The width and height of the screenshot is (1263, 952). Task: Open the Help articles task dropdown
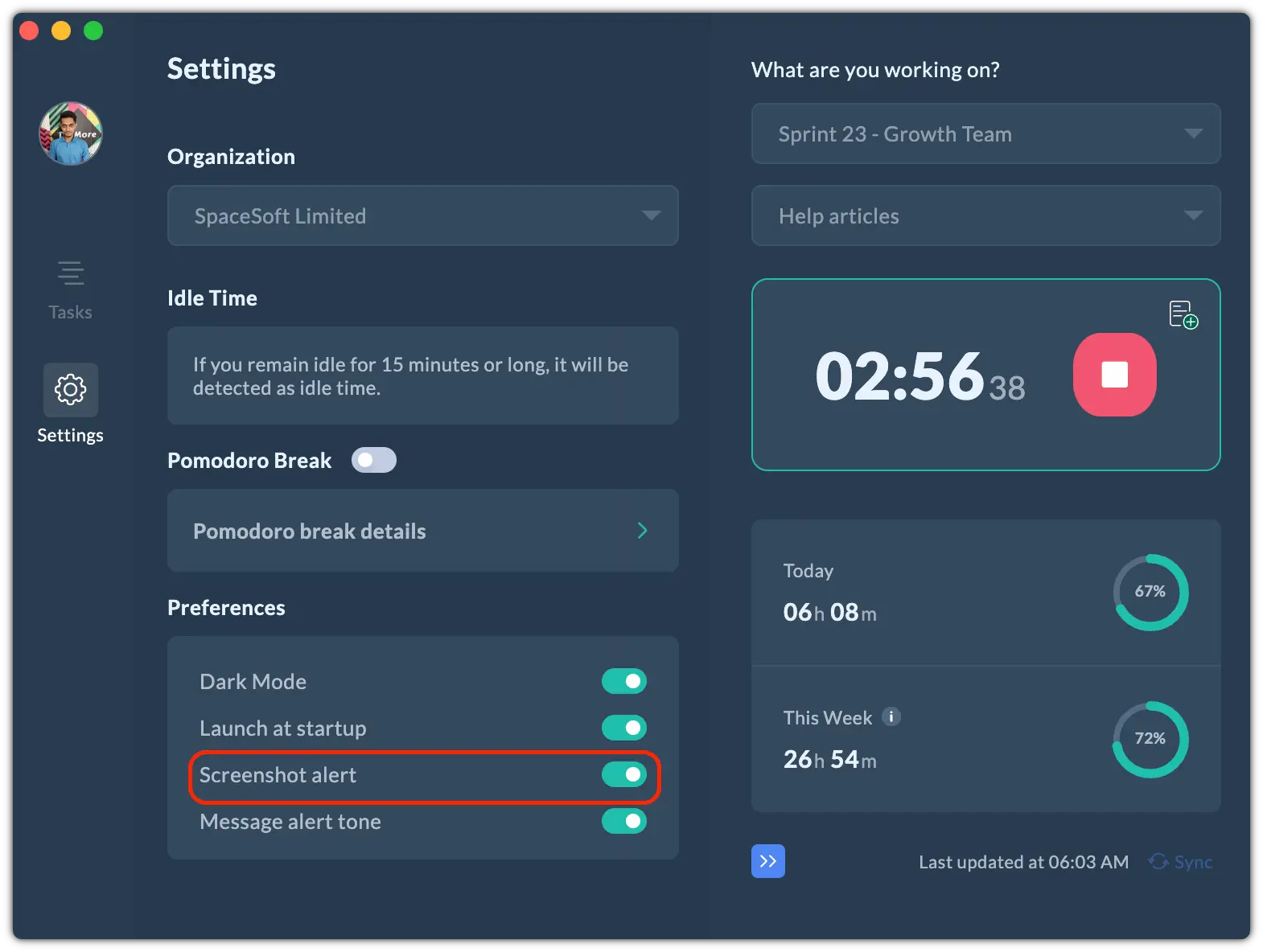pyautogui.click(x=985, y=215)
